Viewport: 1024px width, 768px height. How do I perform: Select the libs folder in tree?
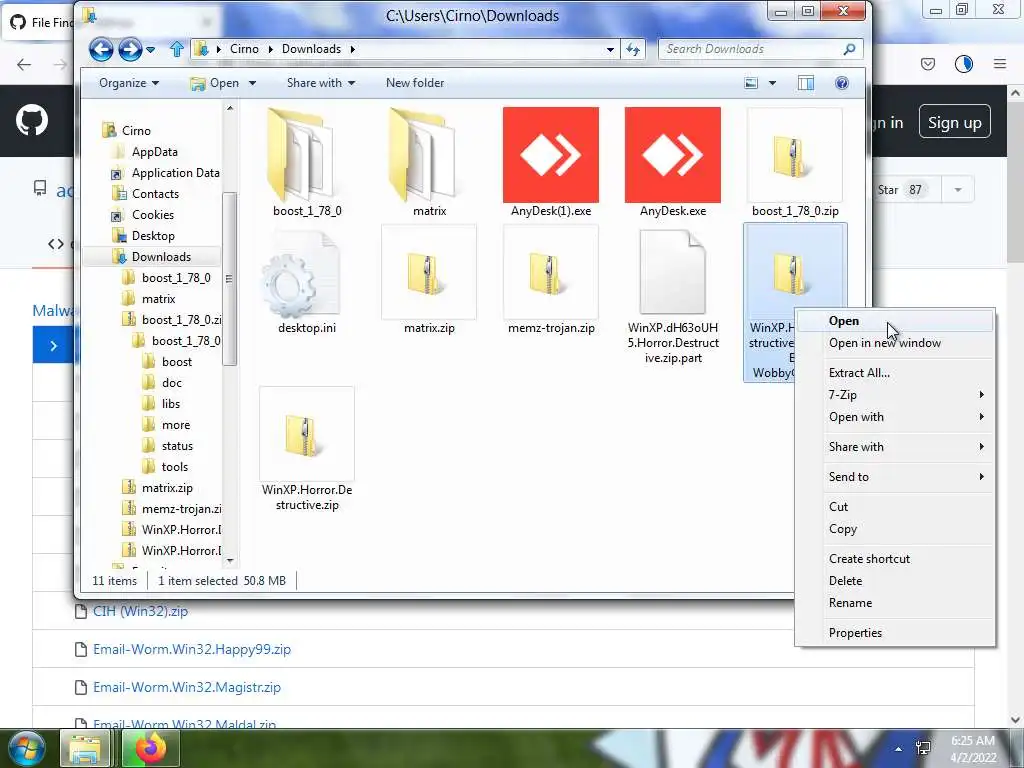(170, 404)
